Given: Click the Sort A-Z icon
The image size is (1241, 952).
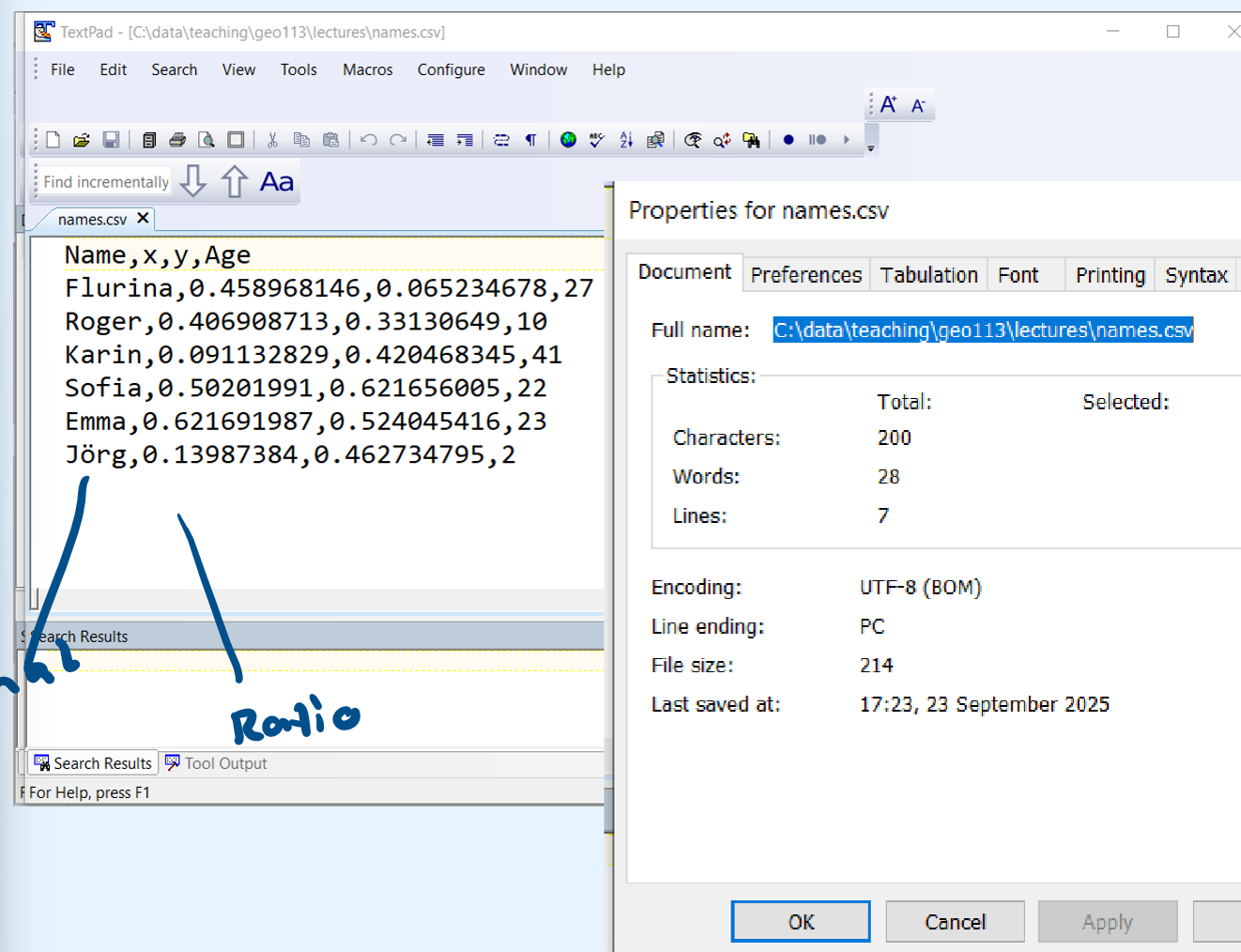Looking at the screenshot, I should (x=626, y=140).
